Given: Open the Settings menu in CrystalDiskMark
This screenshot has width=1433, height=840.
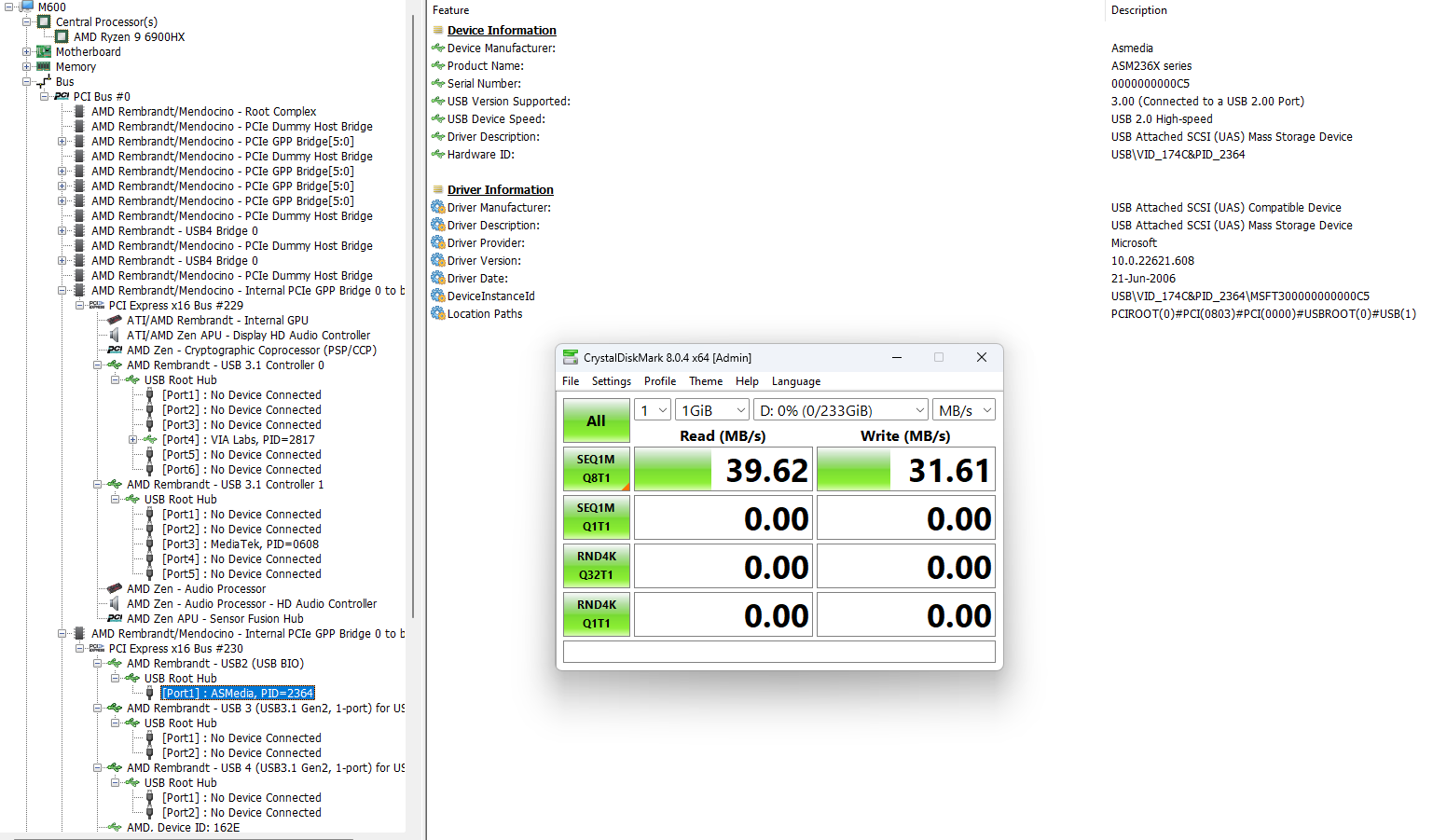Looking at the screenshot, I should pyautogui.click(x=611, y=381).
